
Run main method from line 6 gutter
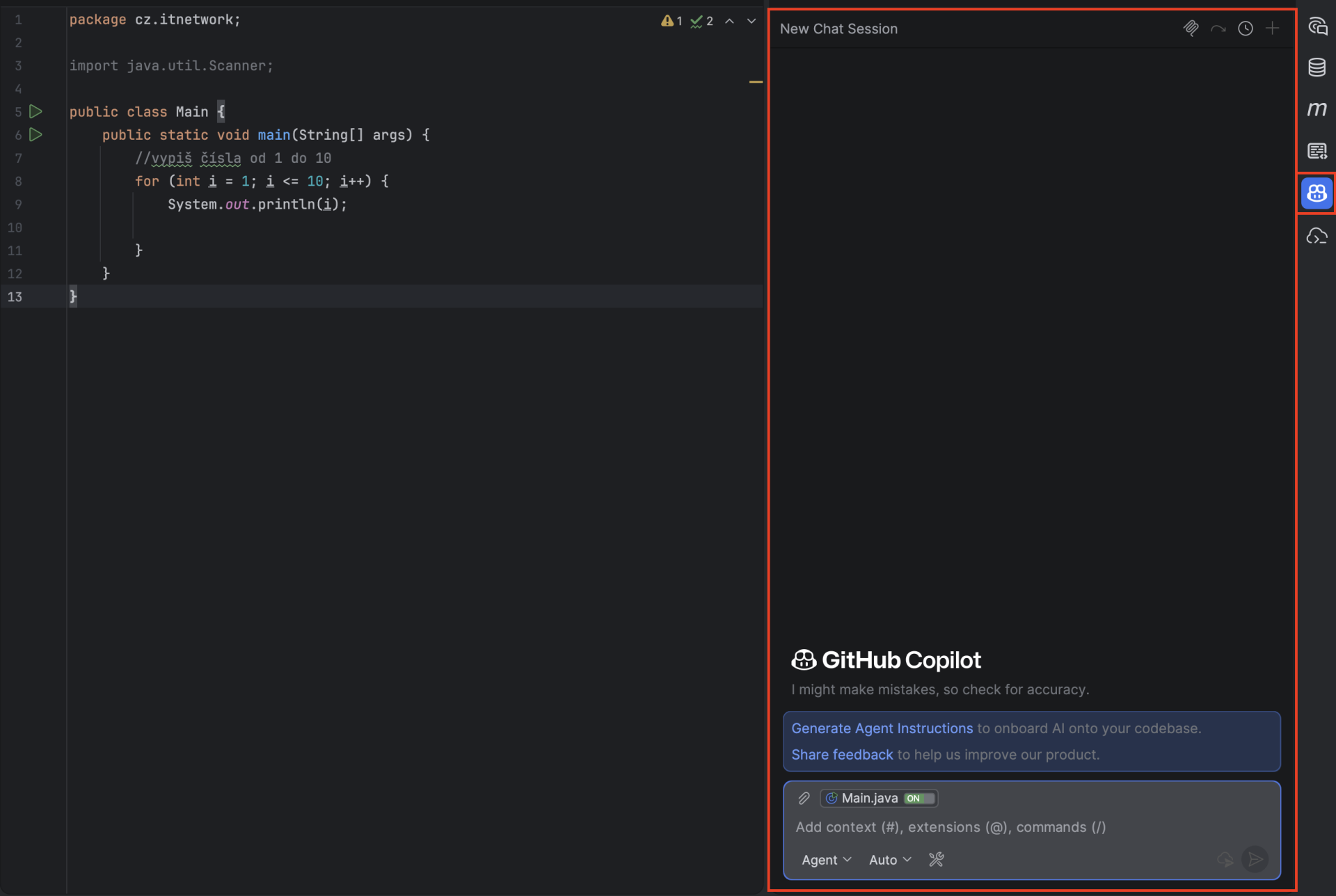point(36,135)
